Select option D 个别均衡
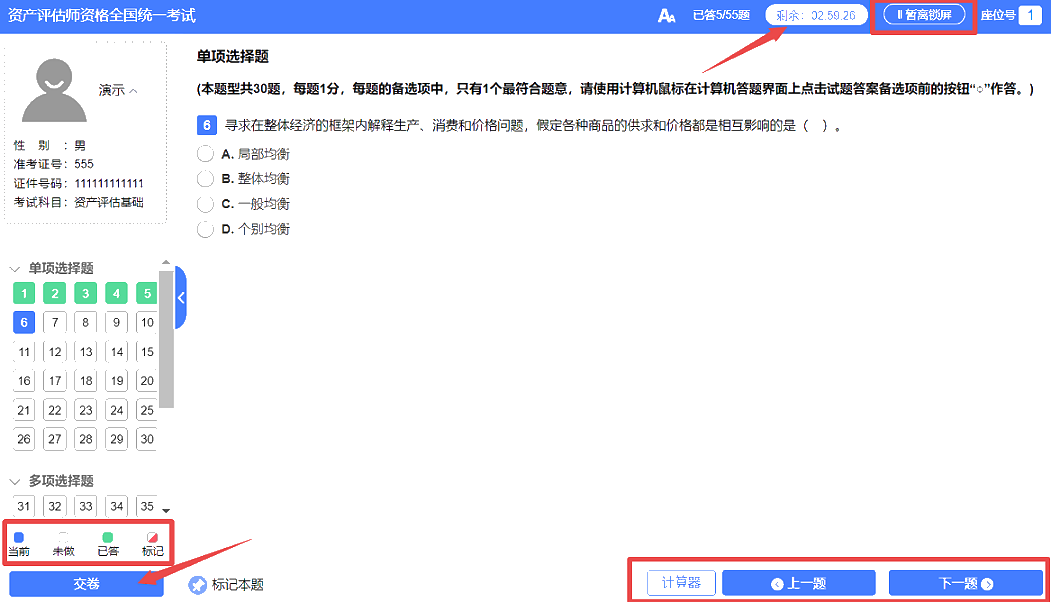Viewport: 1051px width, 602px height. point(205,229)
